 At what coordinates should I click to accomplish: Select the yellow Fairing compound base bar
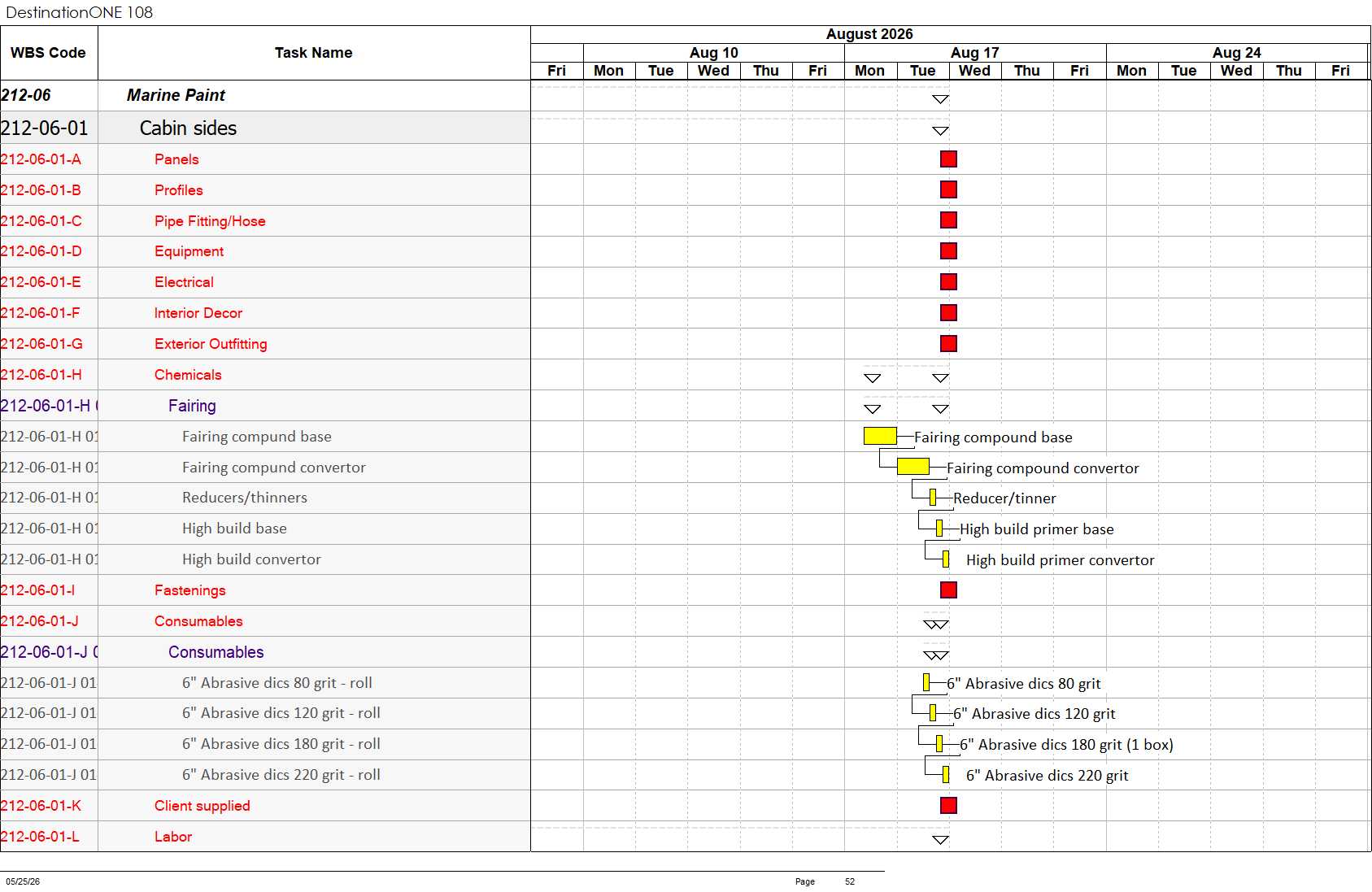pyautogui.click(x=880, y=436)
